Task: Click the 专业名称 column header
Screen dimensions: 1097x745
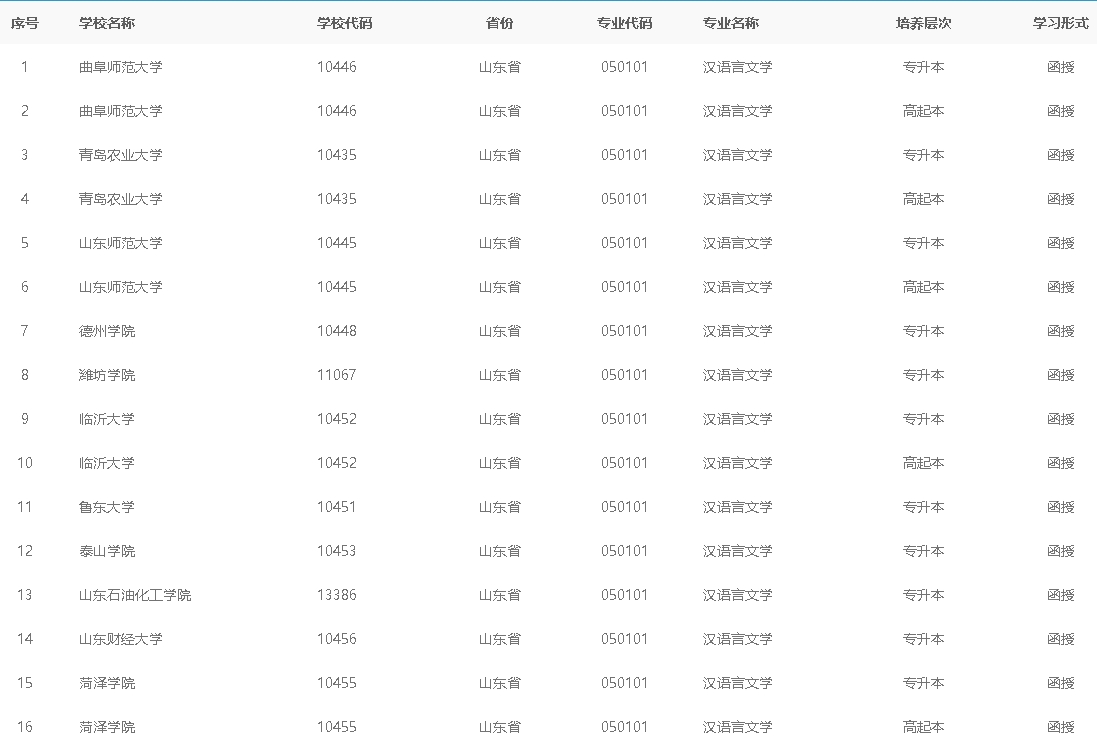Action: point(730,23)
